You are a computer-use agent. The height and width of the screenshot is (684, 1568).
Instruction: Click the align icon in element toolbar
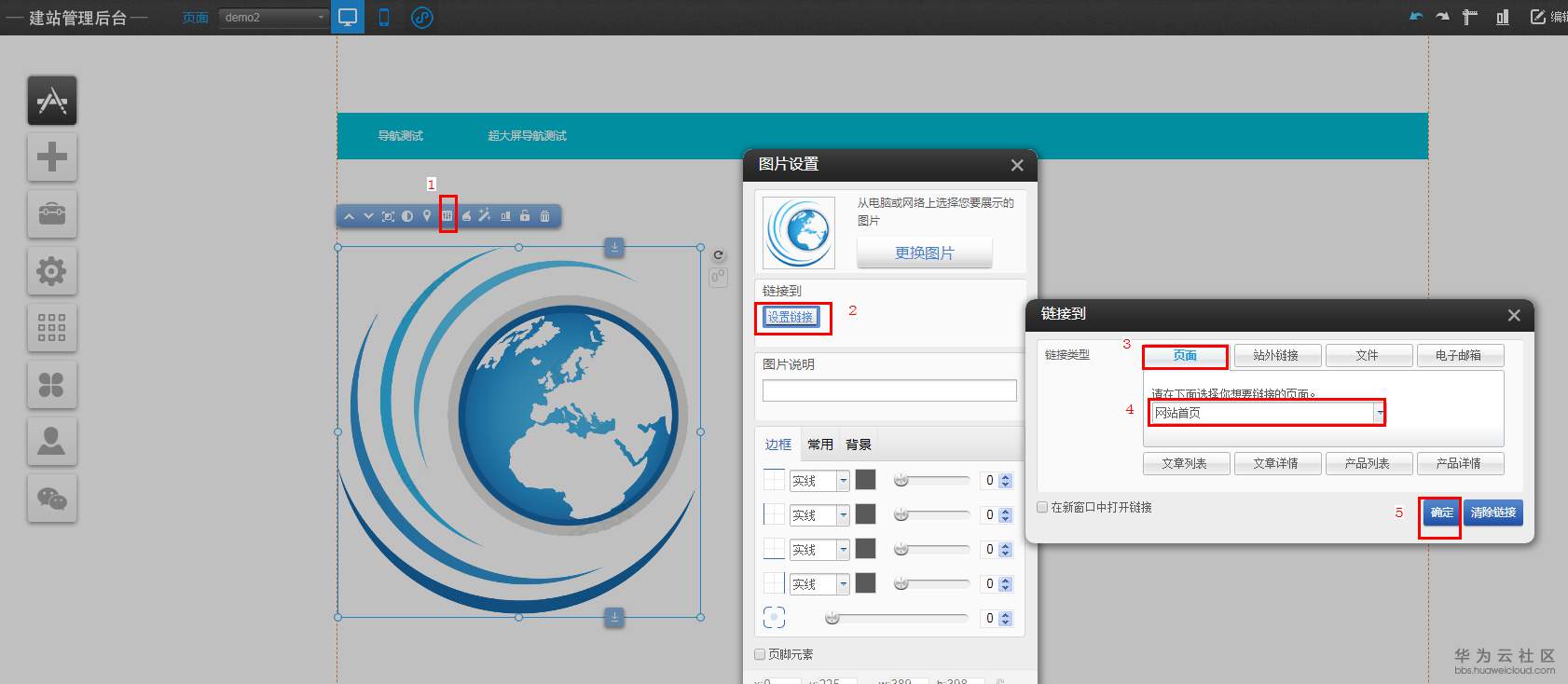click(505, 216)
